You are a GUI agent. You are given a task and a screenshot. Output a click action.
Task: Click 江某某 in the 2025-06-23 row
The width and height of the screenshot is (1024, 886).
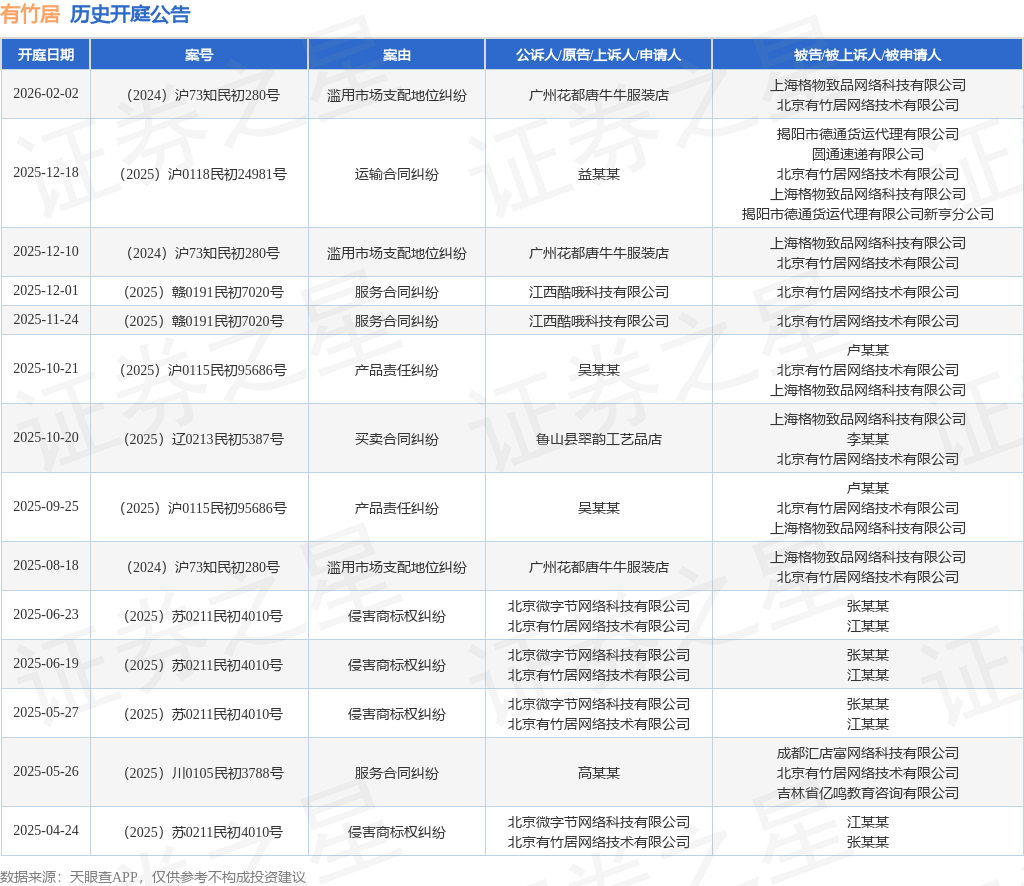coord(867,626)
